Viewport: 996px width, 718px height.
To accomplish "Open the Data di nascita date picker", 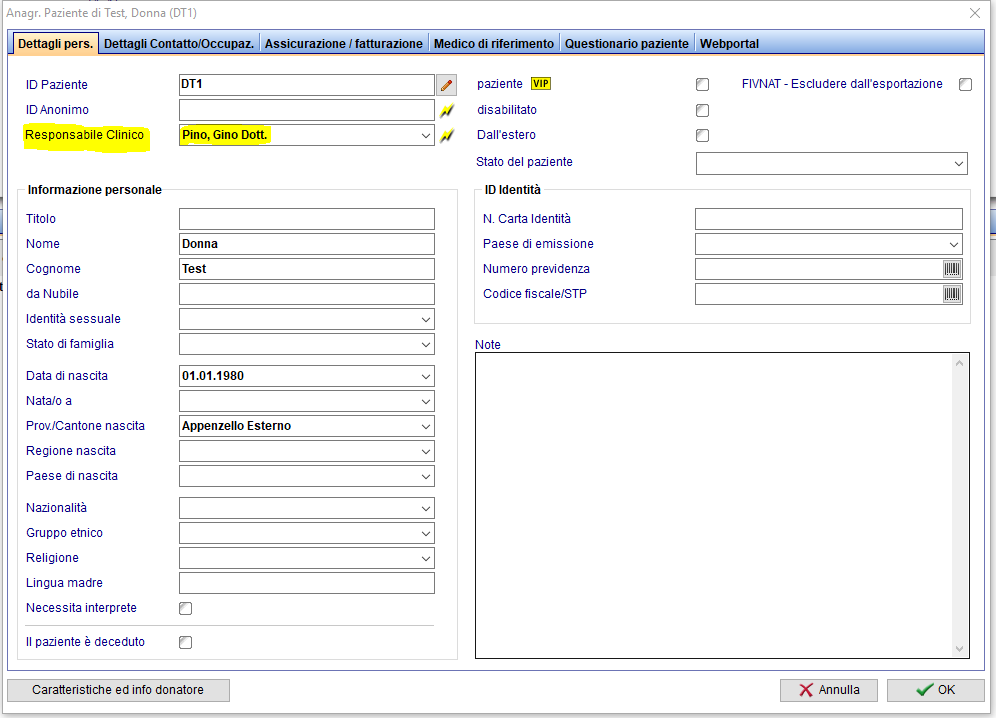I will coord(426,376).
